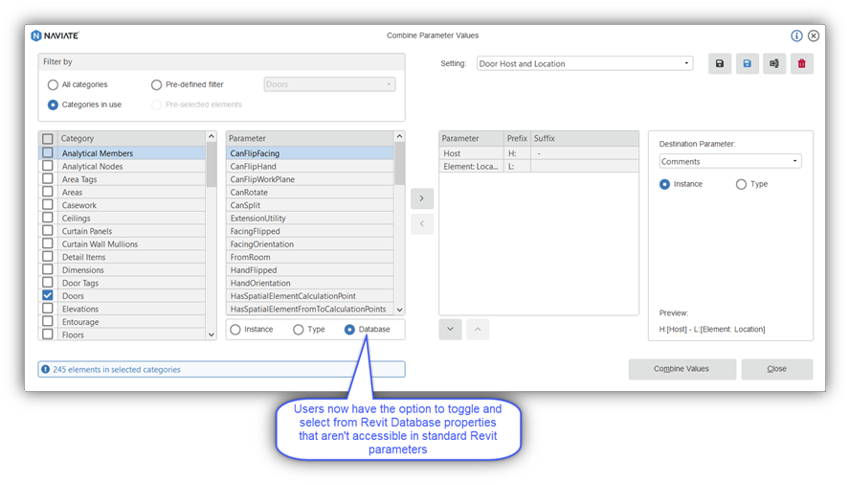Check the Dimensions category checkbox
The width and height of the screenshot is (850, 485).
pos(48,269)
